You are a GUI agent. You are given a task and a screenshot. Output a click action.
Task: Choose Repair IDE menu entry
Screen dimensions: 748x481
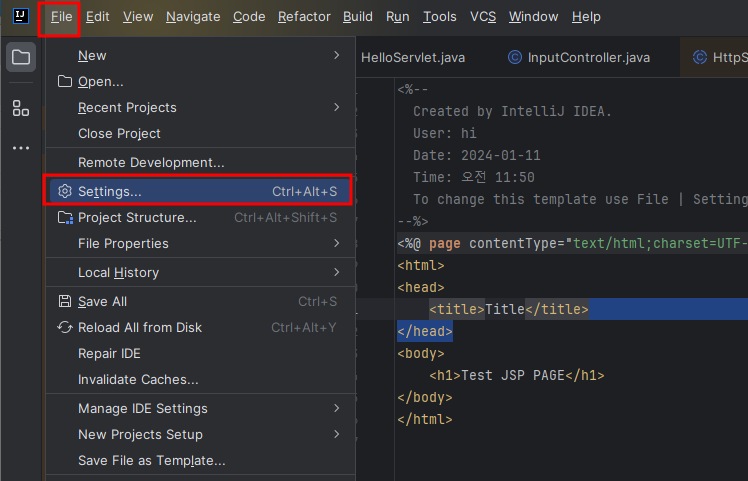200,354
